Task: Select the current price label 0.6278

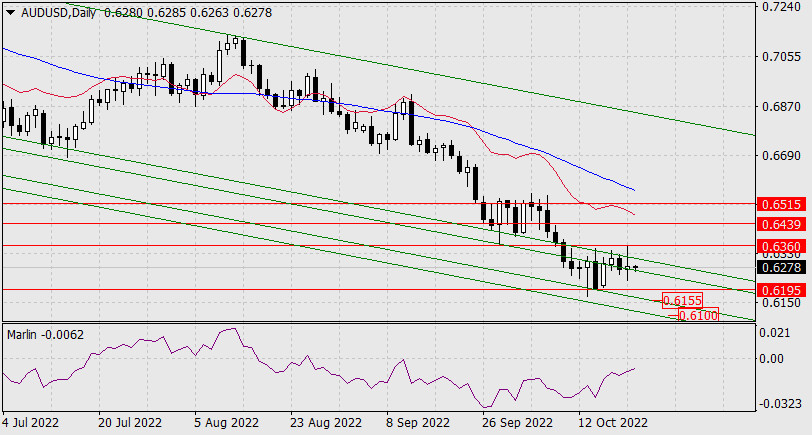Action: click(x=781, y=267)
